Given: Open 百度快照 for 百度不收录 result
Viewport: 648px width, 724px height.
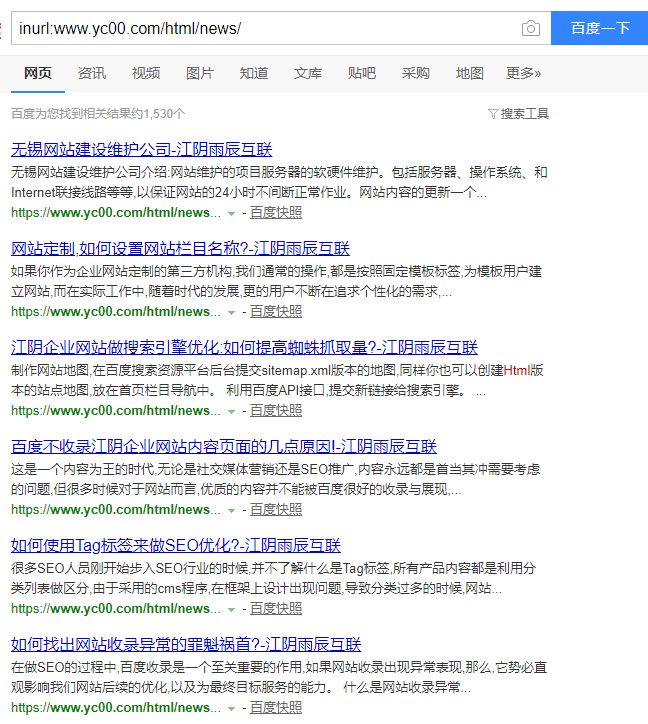Looking at the screenshot, I should (x=276, y=510).
